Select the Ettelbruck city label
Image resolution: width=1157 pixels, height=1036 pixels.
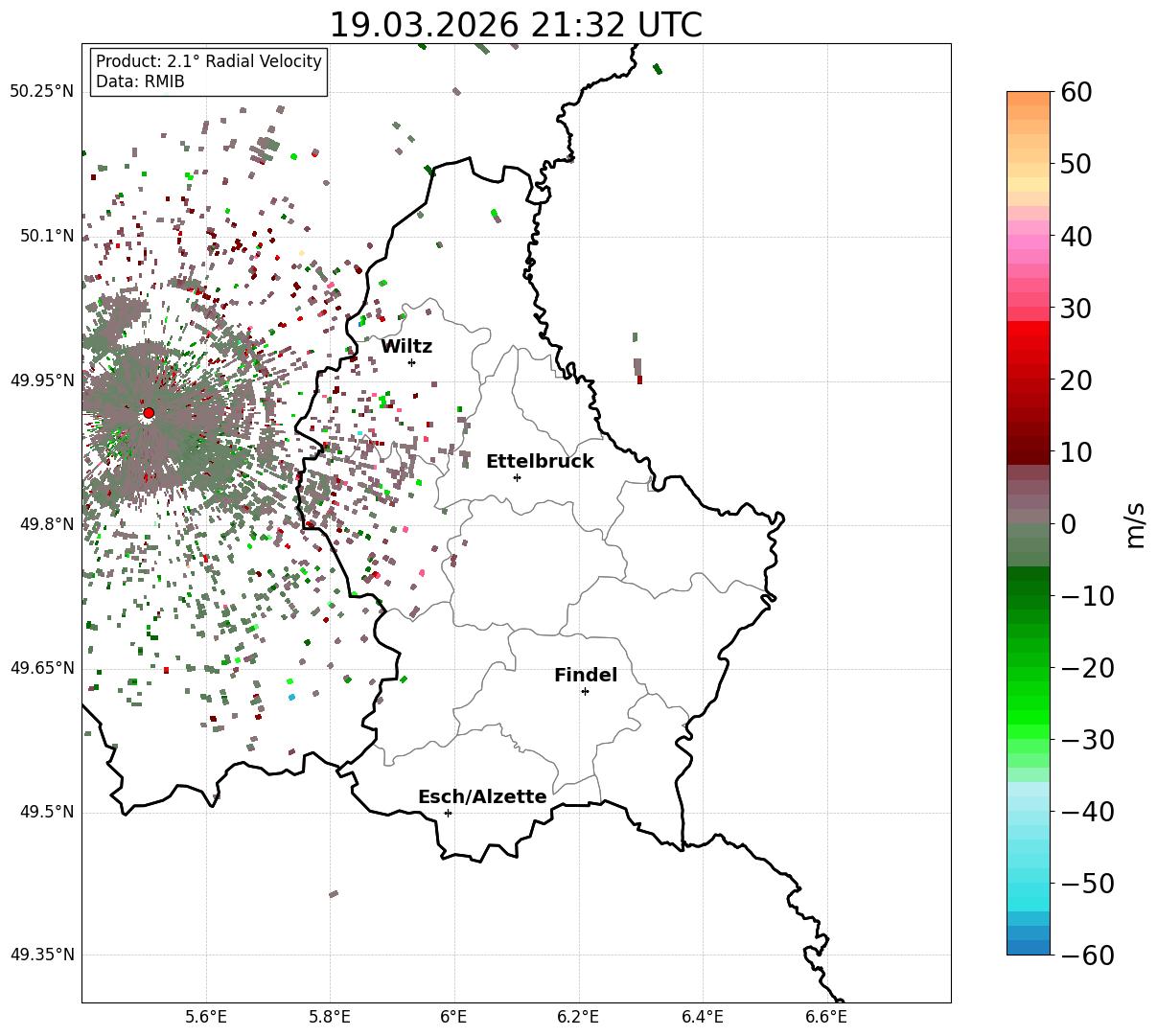(x=540, y=462)
